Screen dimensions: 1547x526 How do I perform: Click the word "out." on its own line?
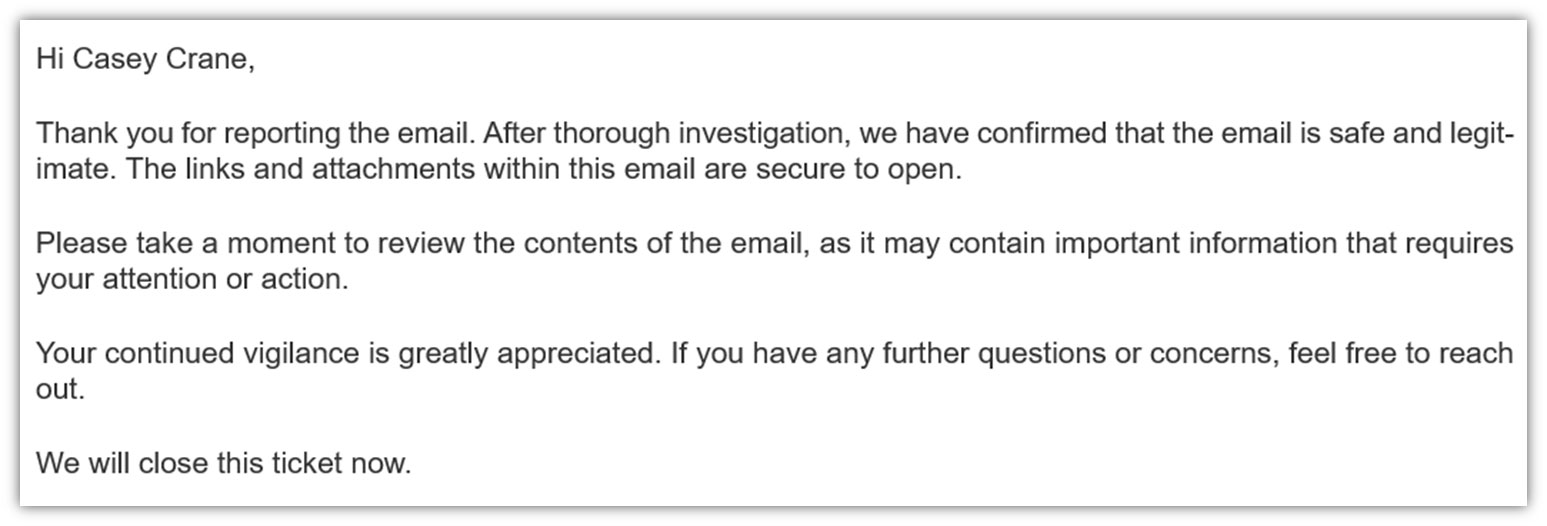[x=60, y=389]
